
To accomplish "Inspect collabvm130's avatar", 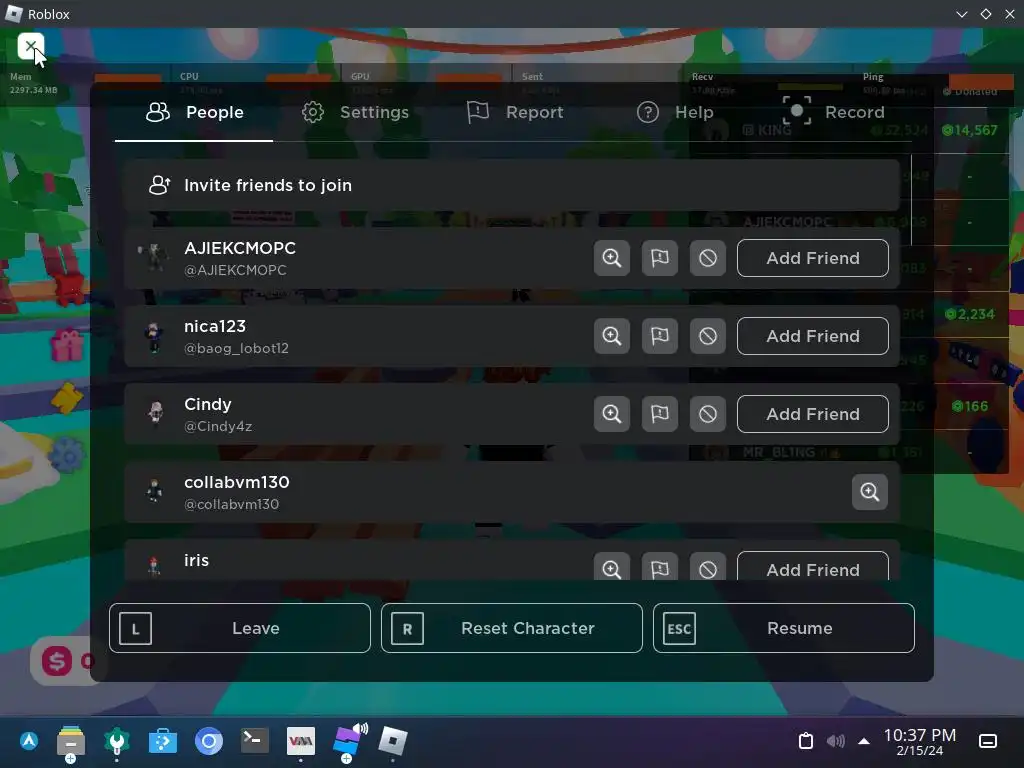I will point(869,492).
